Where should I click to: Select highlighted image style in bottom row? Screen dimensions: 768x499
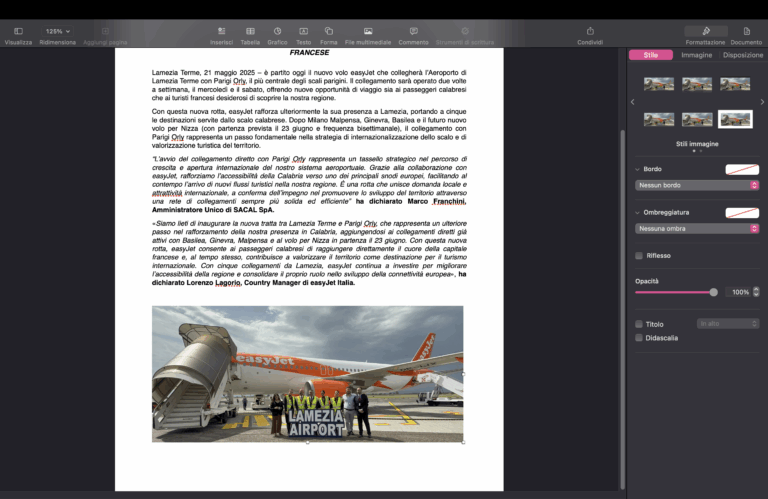tap(735, 119)
